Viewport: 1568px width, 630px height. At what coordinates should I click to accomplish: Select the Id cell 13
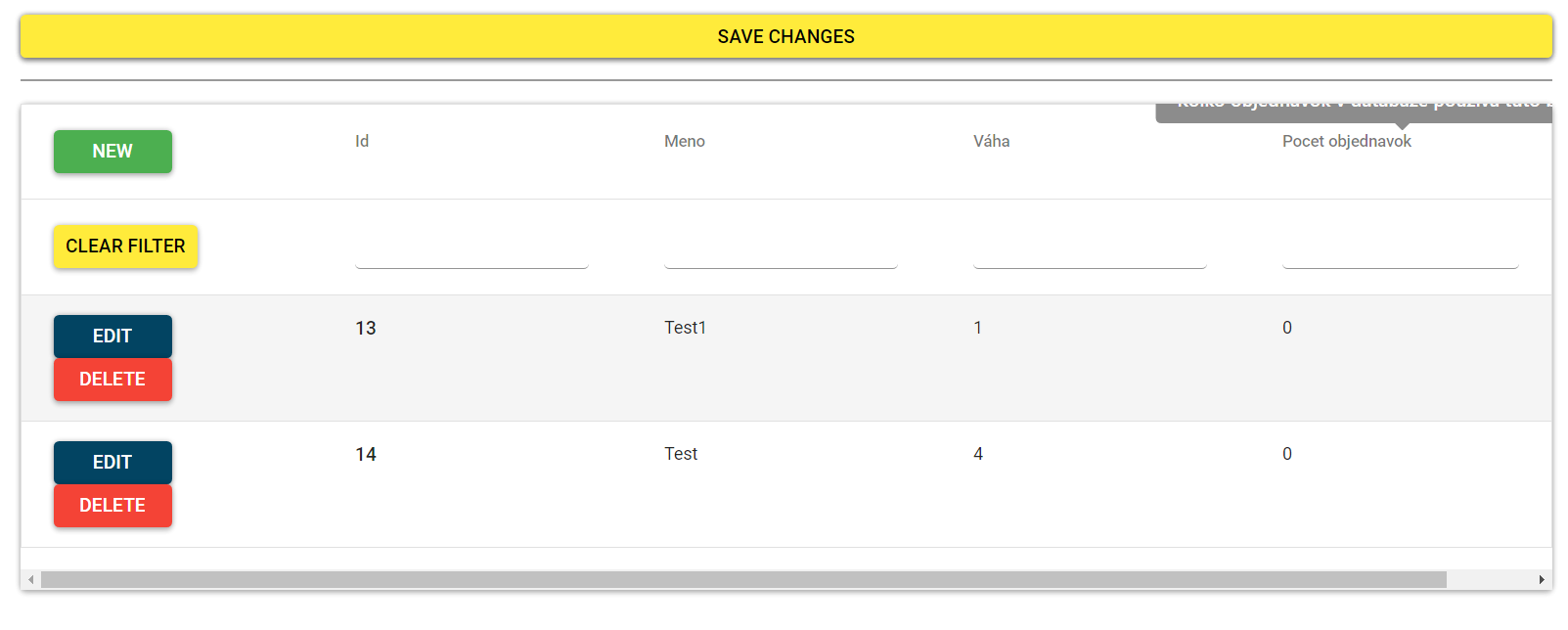366,328
